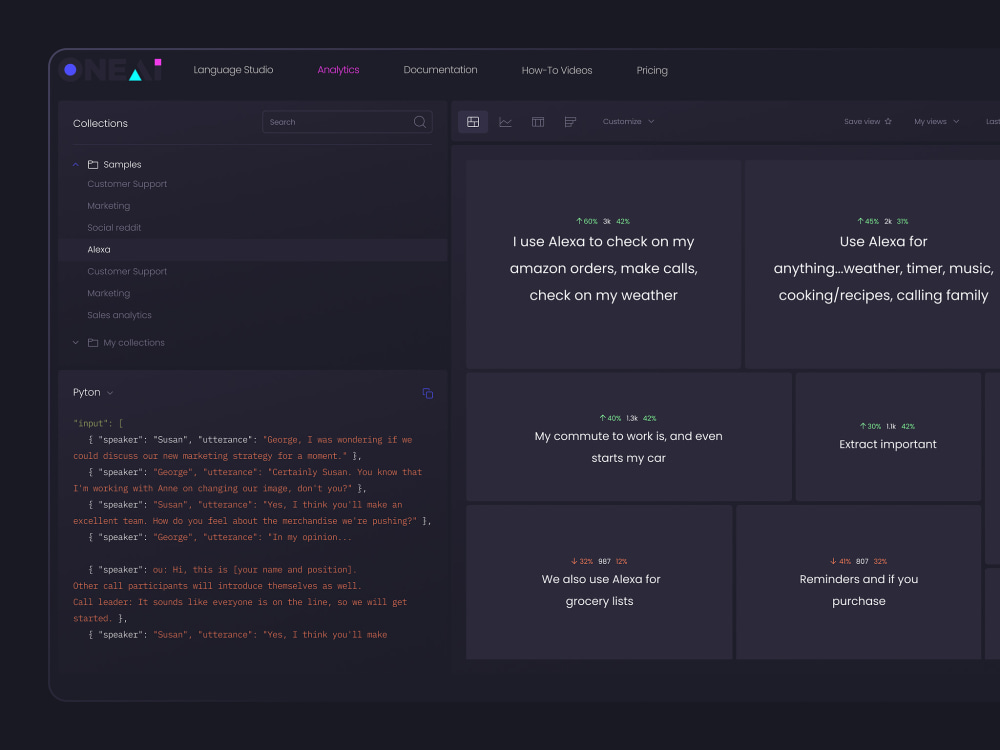The width and height of the screenshot is (1000, 750).
Task: Open the Pricing tab
Action: point(652,70)
